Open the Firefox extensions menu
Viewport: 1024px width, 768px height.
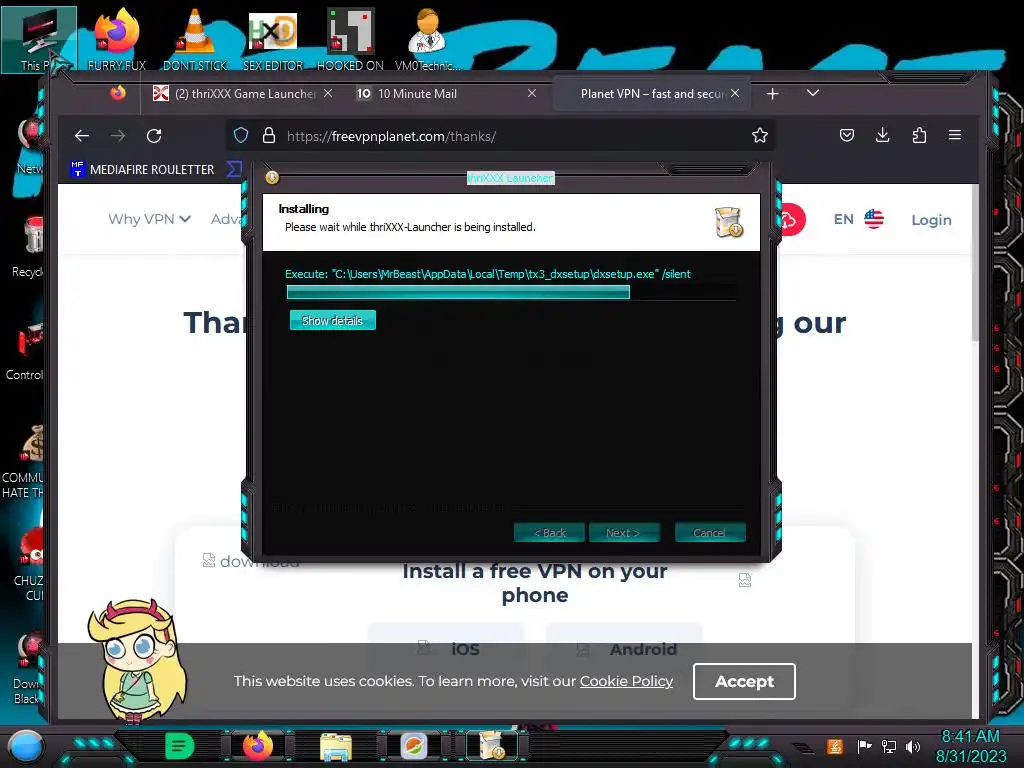coord(919,135)
